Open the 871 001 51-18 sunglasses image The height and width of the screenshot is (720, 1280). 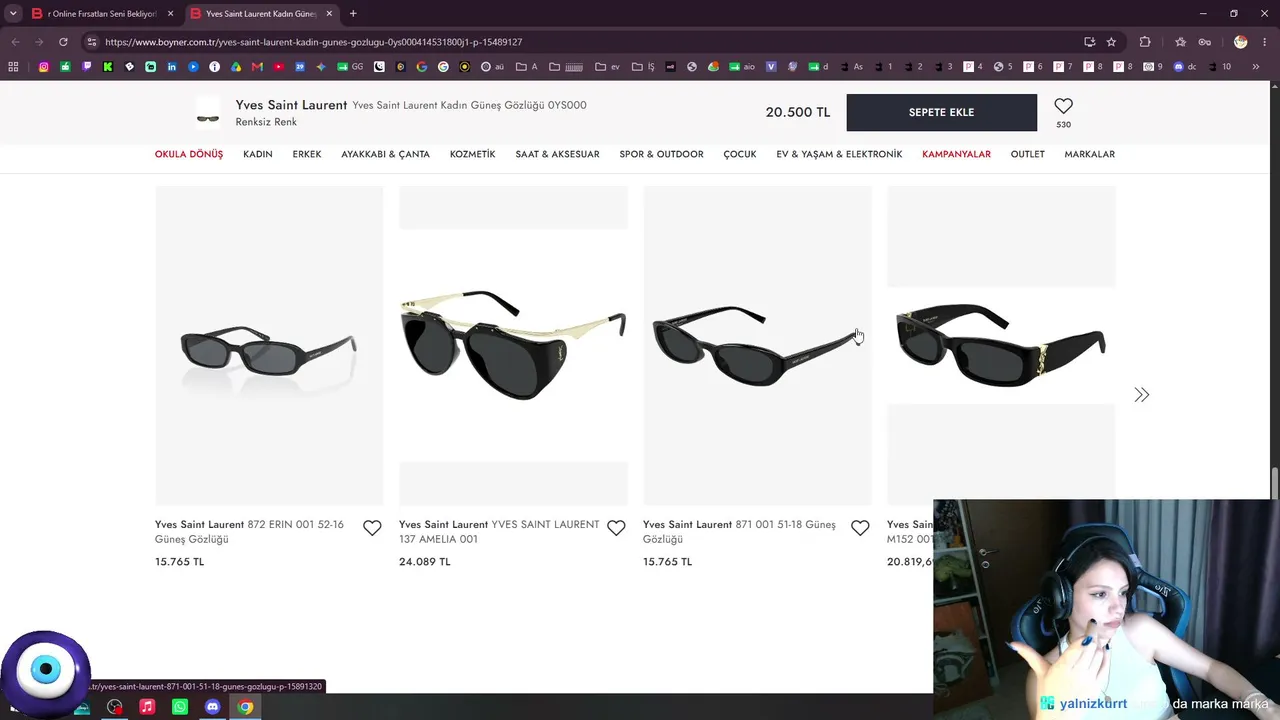[757, 346]
